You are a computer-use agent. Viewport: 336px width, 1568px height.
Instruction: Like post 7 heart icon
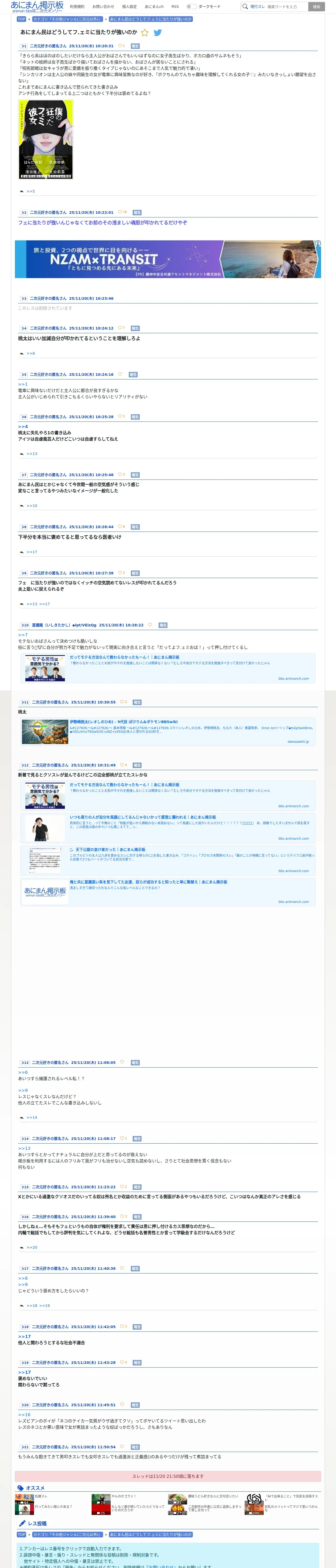tap(120, 475)
